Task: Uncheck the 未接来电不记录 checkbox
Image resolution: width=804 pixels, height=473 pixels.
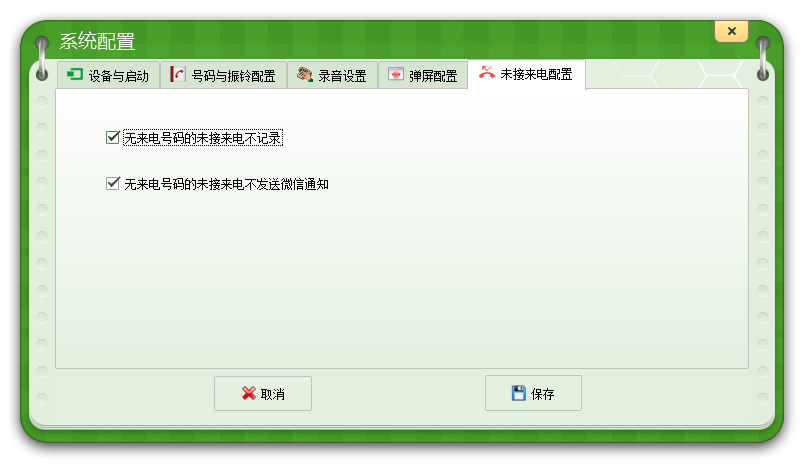Action: pos(113,138)
